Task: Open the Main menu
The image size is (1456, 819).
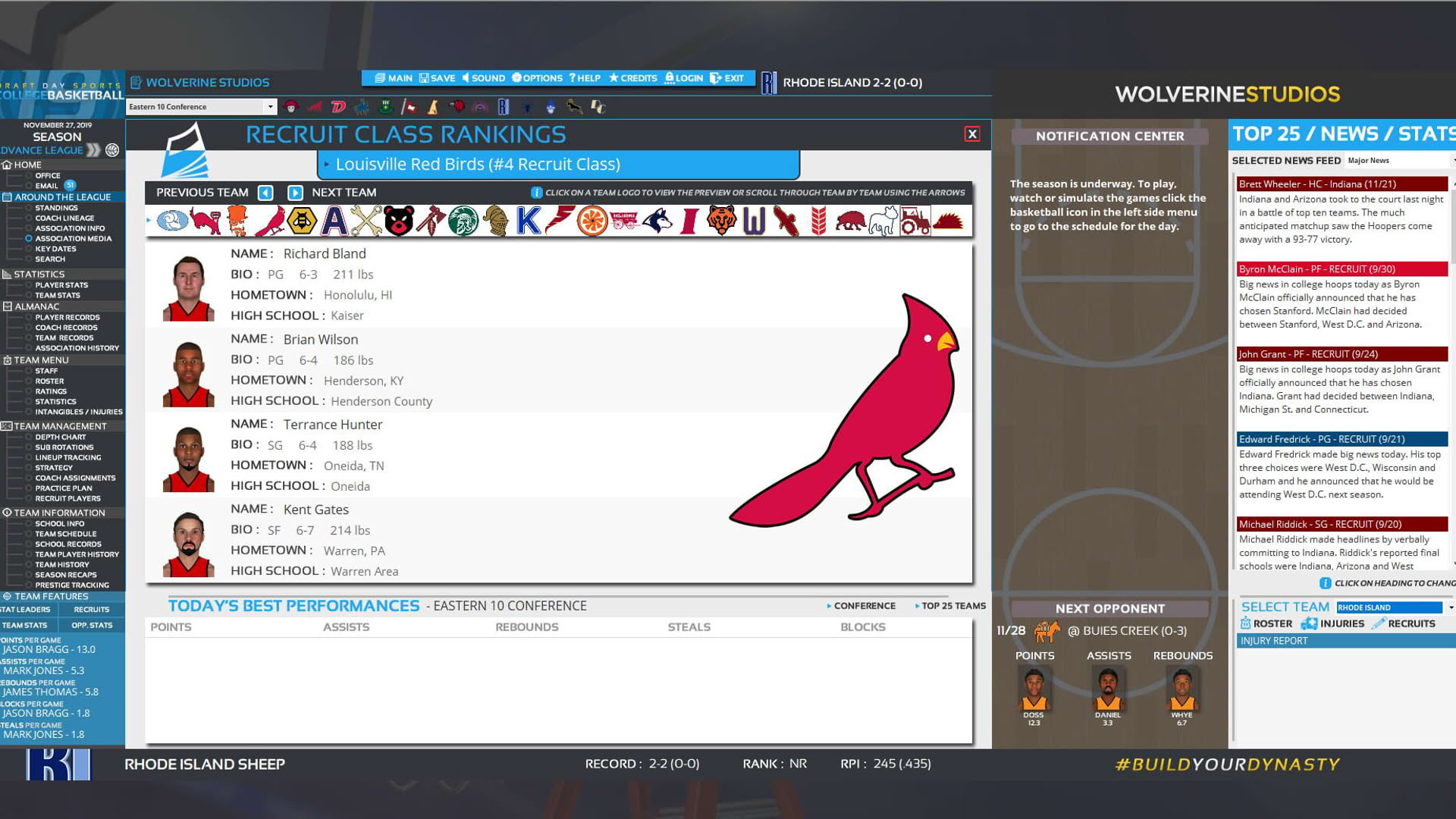Action: click(x=394, y=78)
